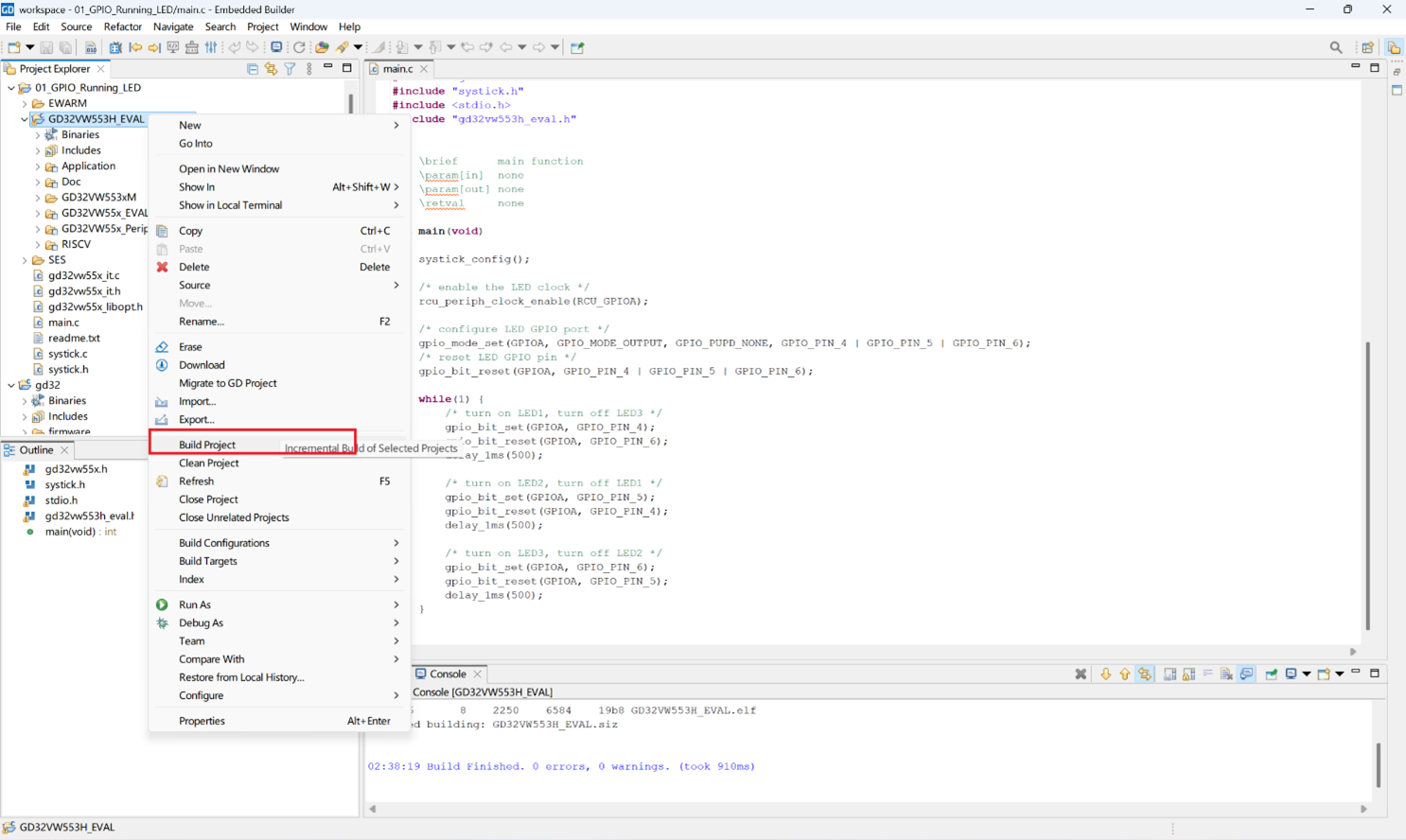This screenshot has width=1406, height=840.
Task: Click the search magnifier icon in toolbar
Action: tap(1336, 47)
